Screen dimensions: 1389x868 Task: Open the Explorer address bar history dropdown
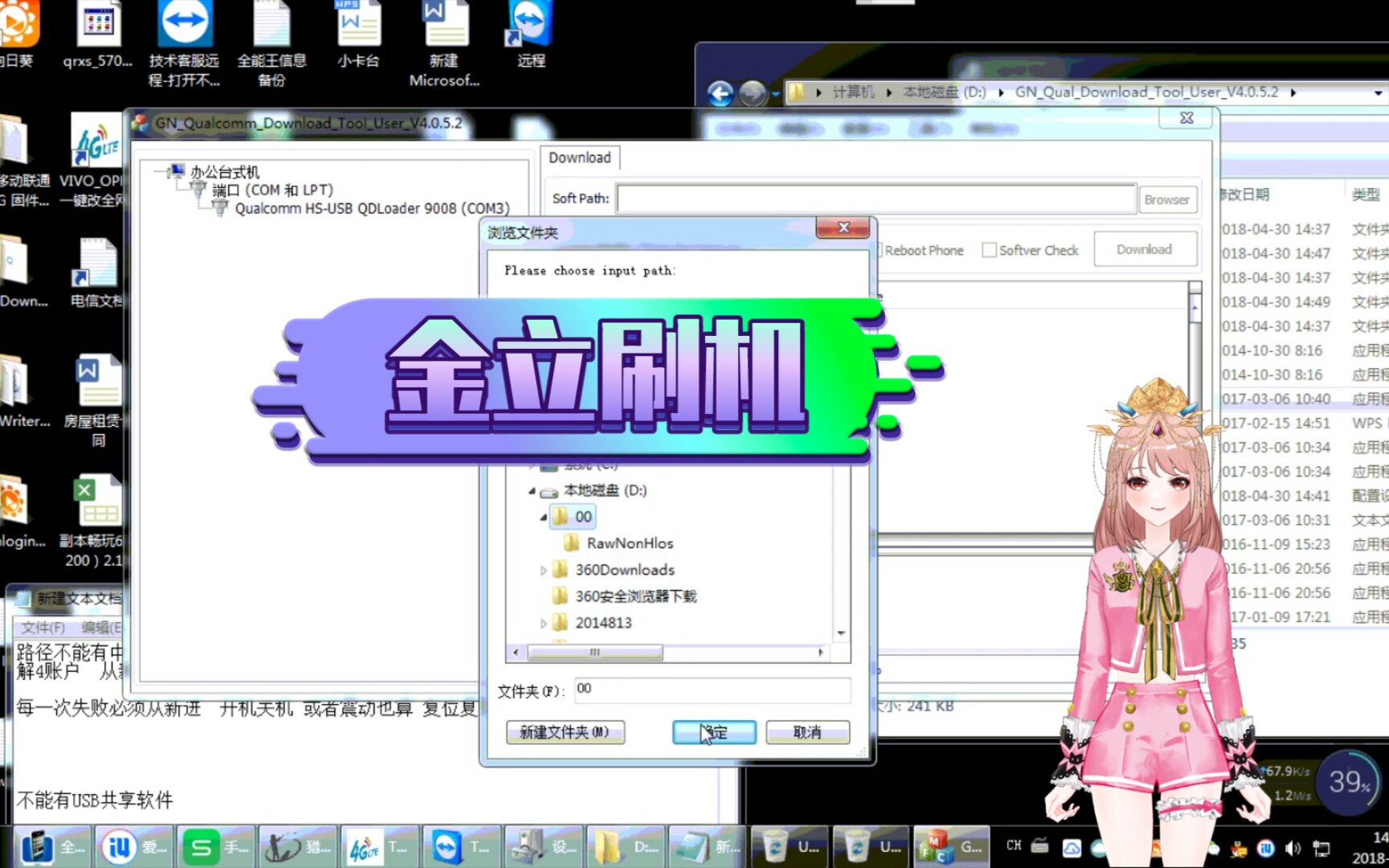coord(1378,92)
